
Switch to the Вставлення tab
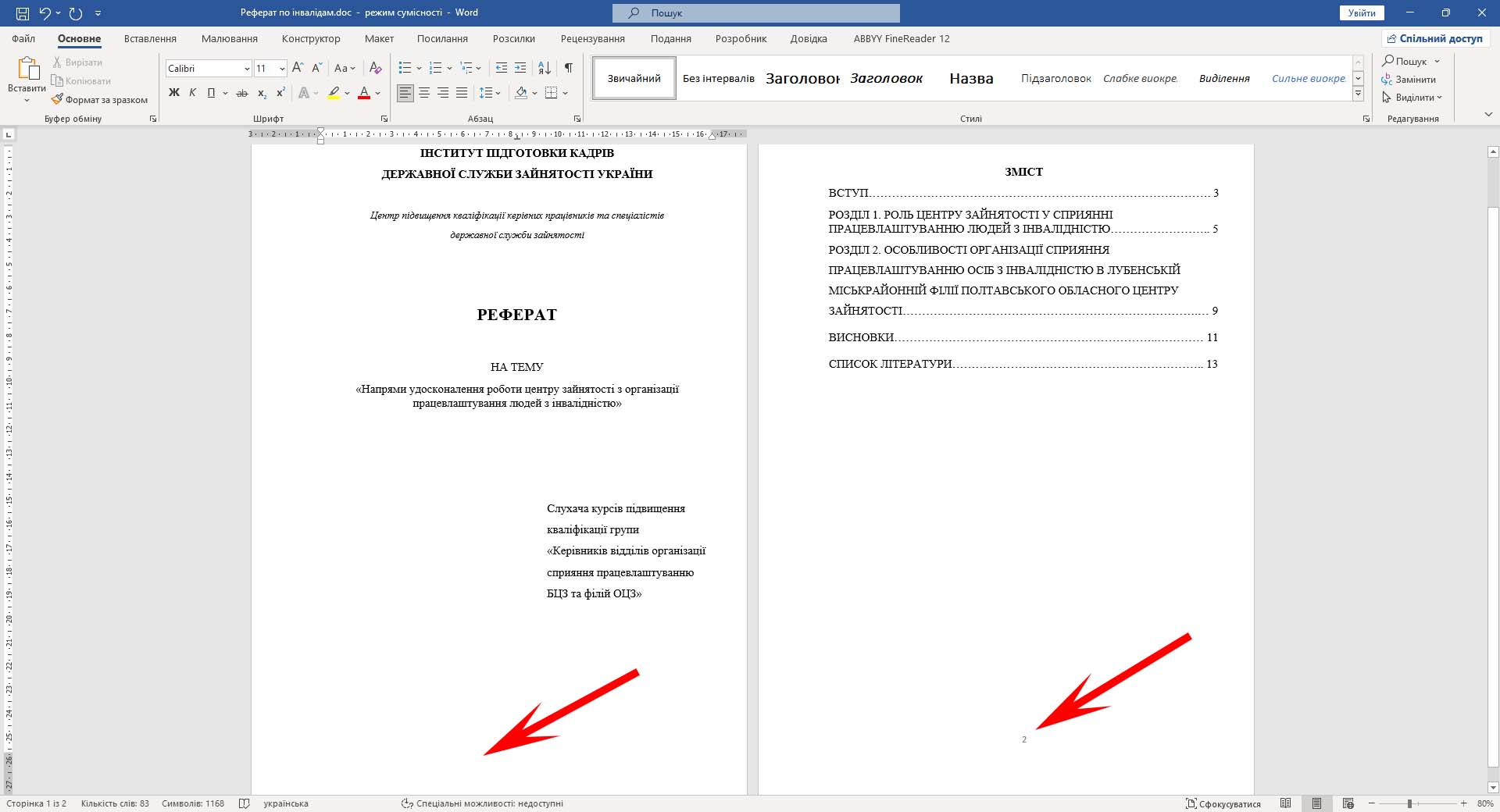pyautogui.click(x=150, y=38)
